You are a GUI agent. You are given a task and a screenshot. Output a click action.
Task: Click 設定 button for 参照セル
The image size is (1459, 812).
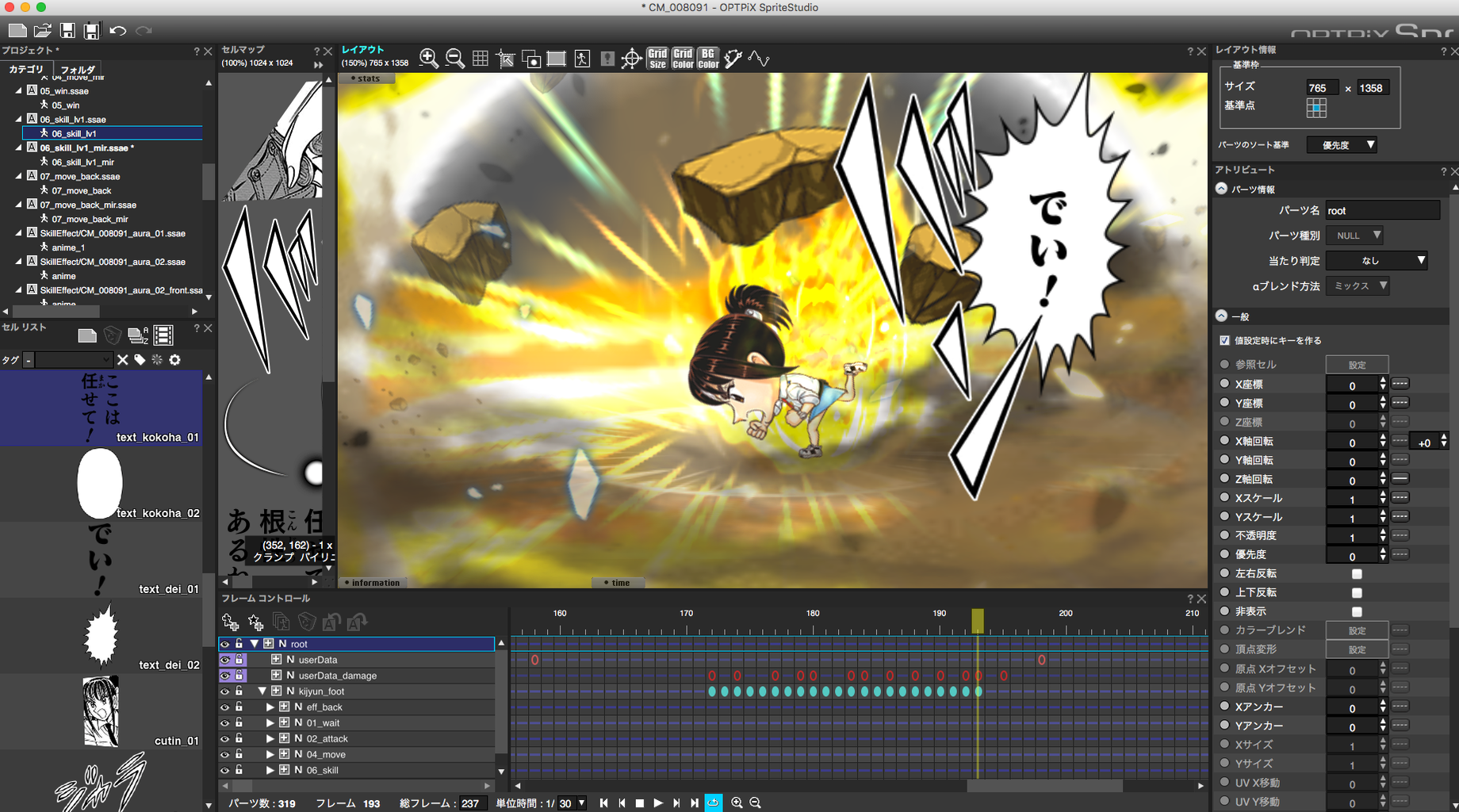tap(1357, 365)
